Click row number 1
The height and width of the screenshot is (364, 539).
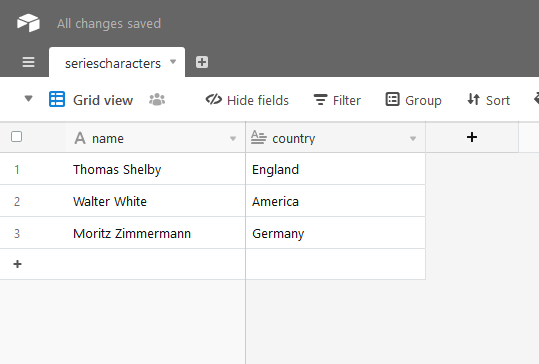click(x=17, y=170)
